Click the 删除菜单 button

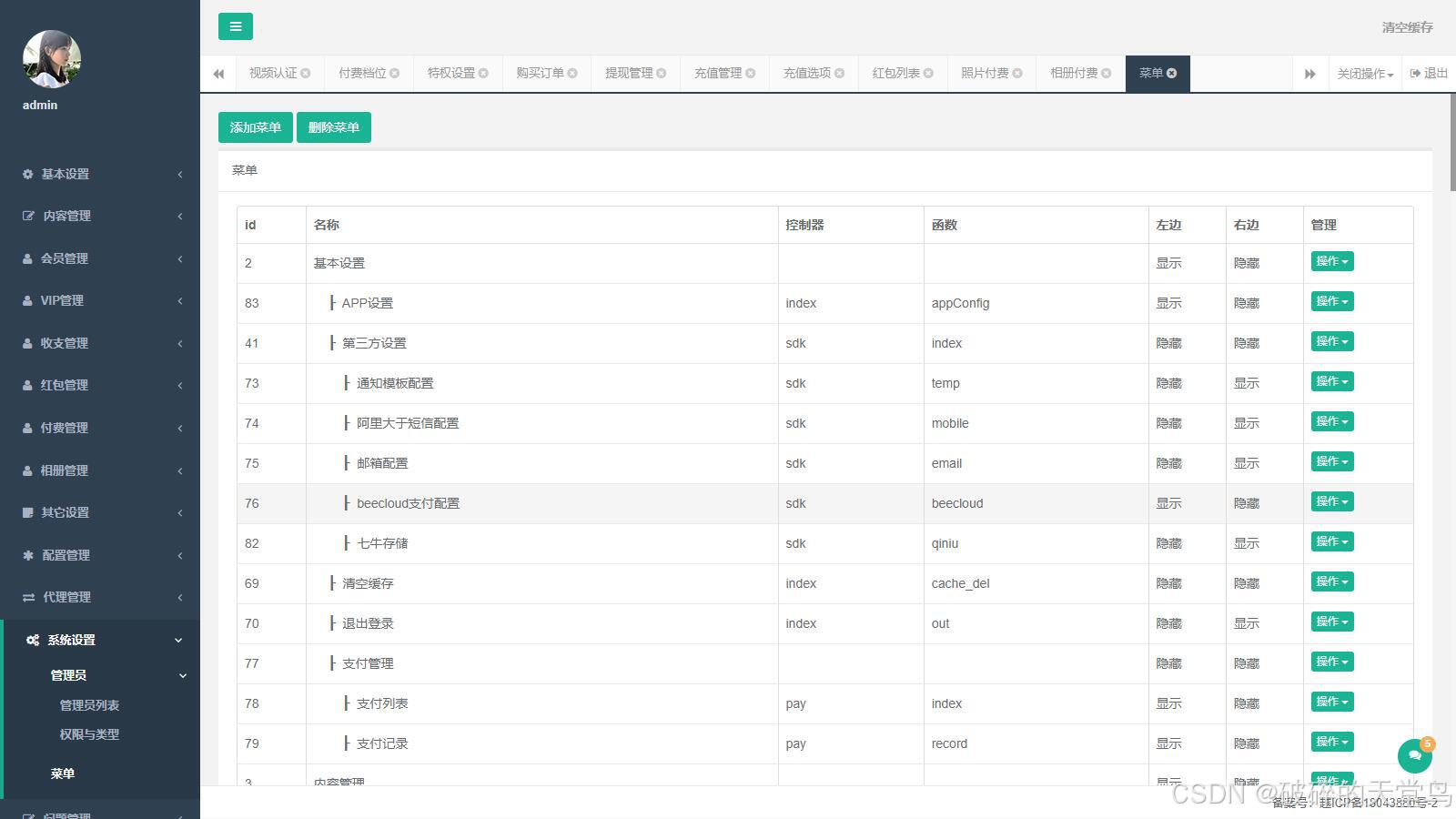click(x=334, y=127)
